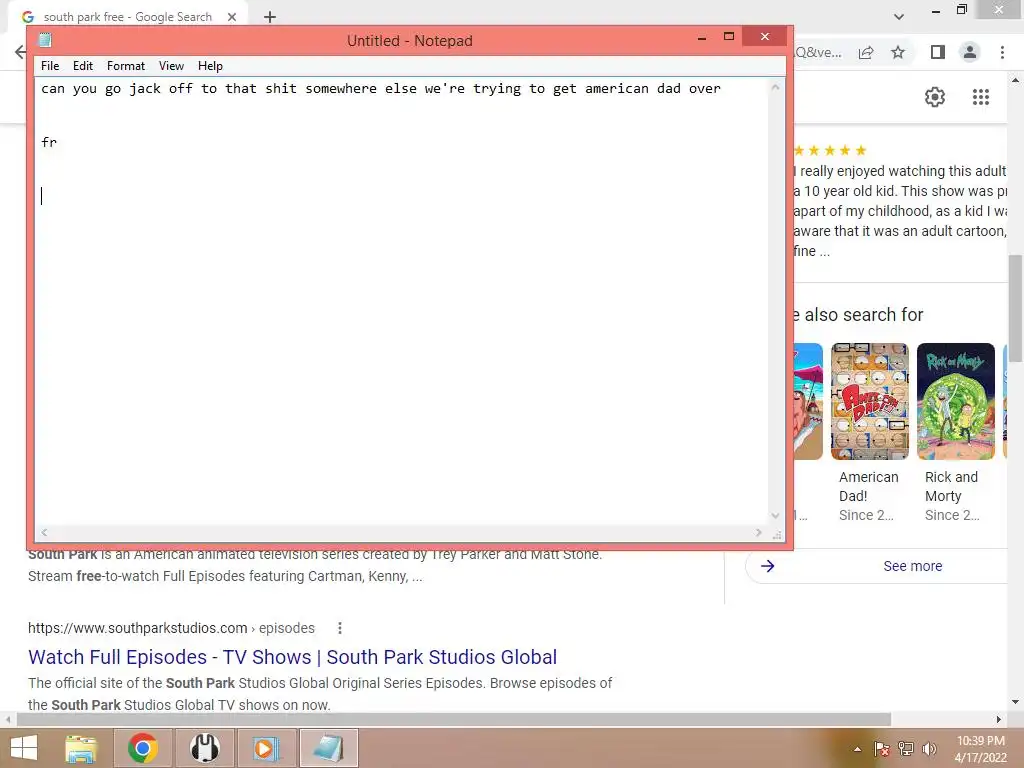The height and width of the screenshot is (768, 1024).
Task: Open the media player taskbar icon
Action: pyautogui.click(x=266, y=748)
